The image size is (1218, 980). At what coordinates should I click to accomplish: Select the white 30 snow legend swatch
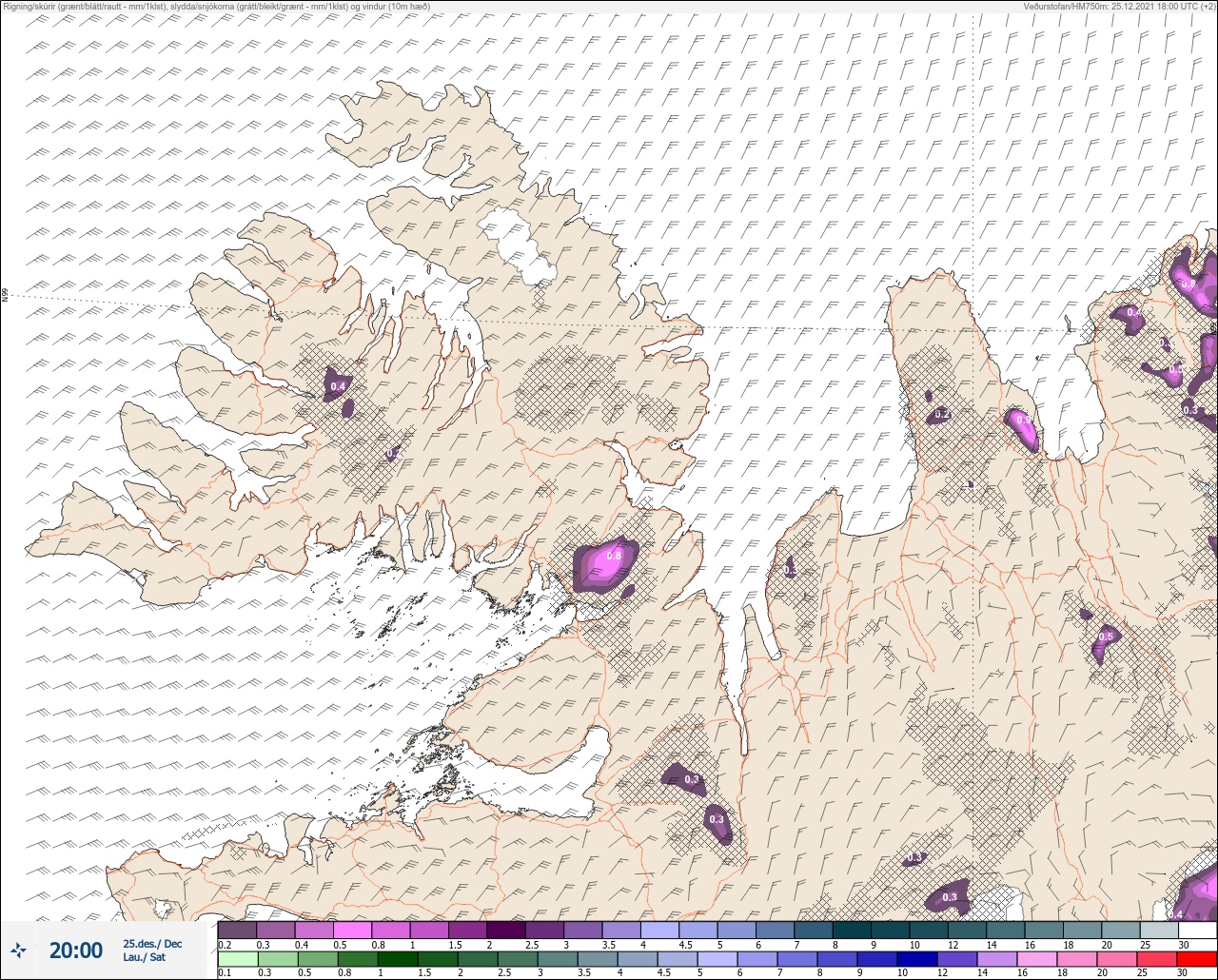click(1197, 930)
